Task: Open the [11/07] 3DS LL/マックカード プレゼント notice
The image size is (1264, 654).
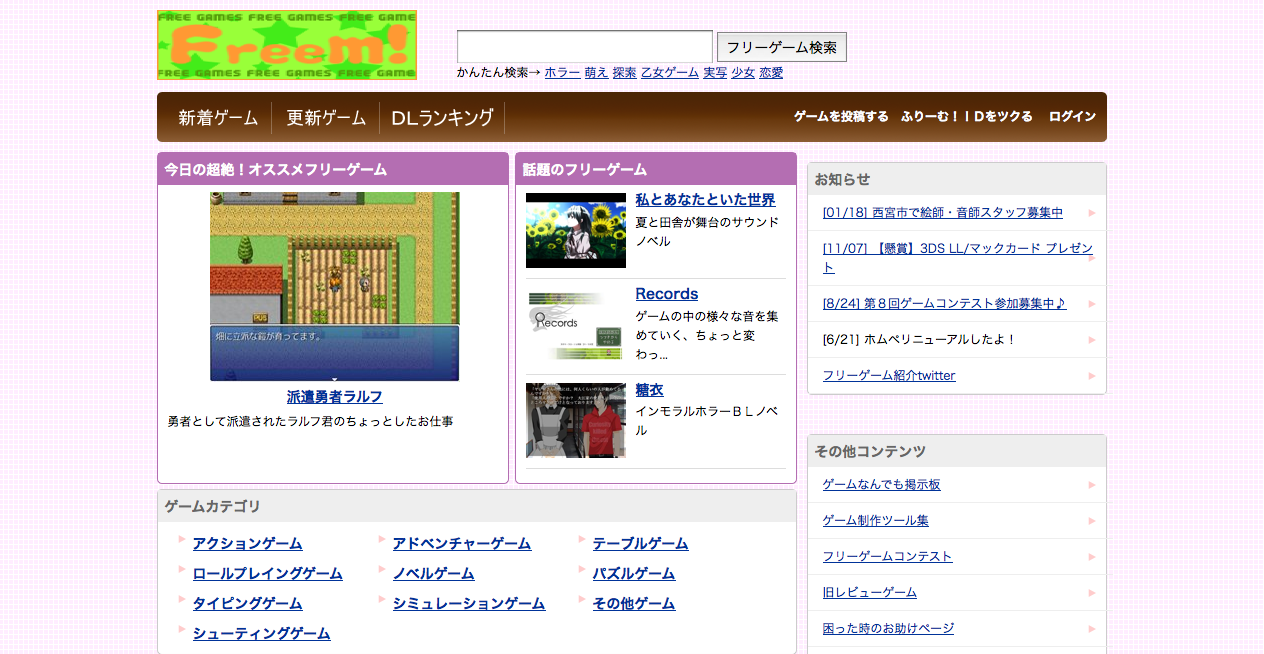Action: point(958,258)
